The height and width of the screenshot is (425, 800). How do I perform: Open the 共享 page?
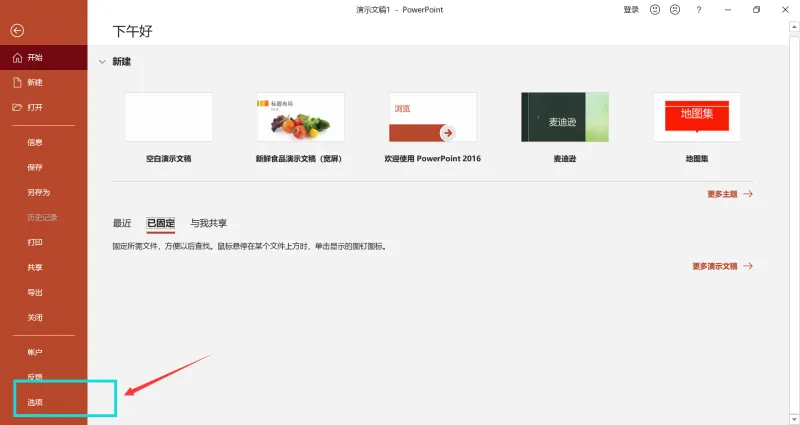click(x=35, y=267)
